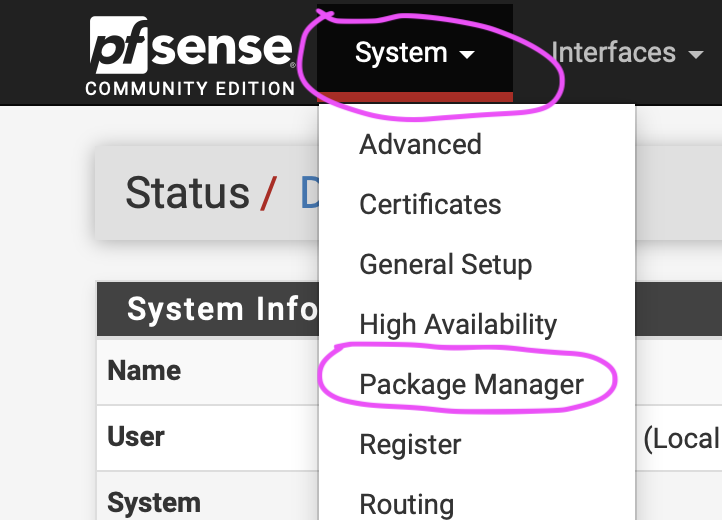
Task: Click the Status breadcrumb text
Action: 187,192
